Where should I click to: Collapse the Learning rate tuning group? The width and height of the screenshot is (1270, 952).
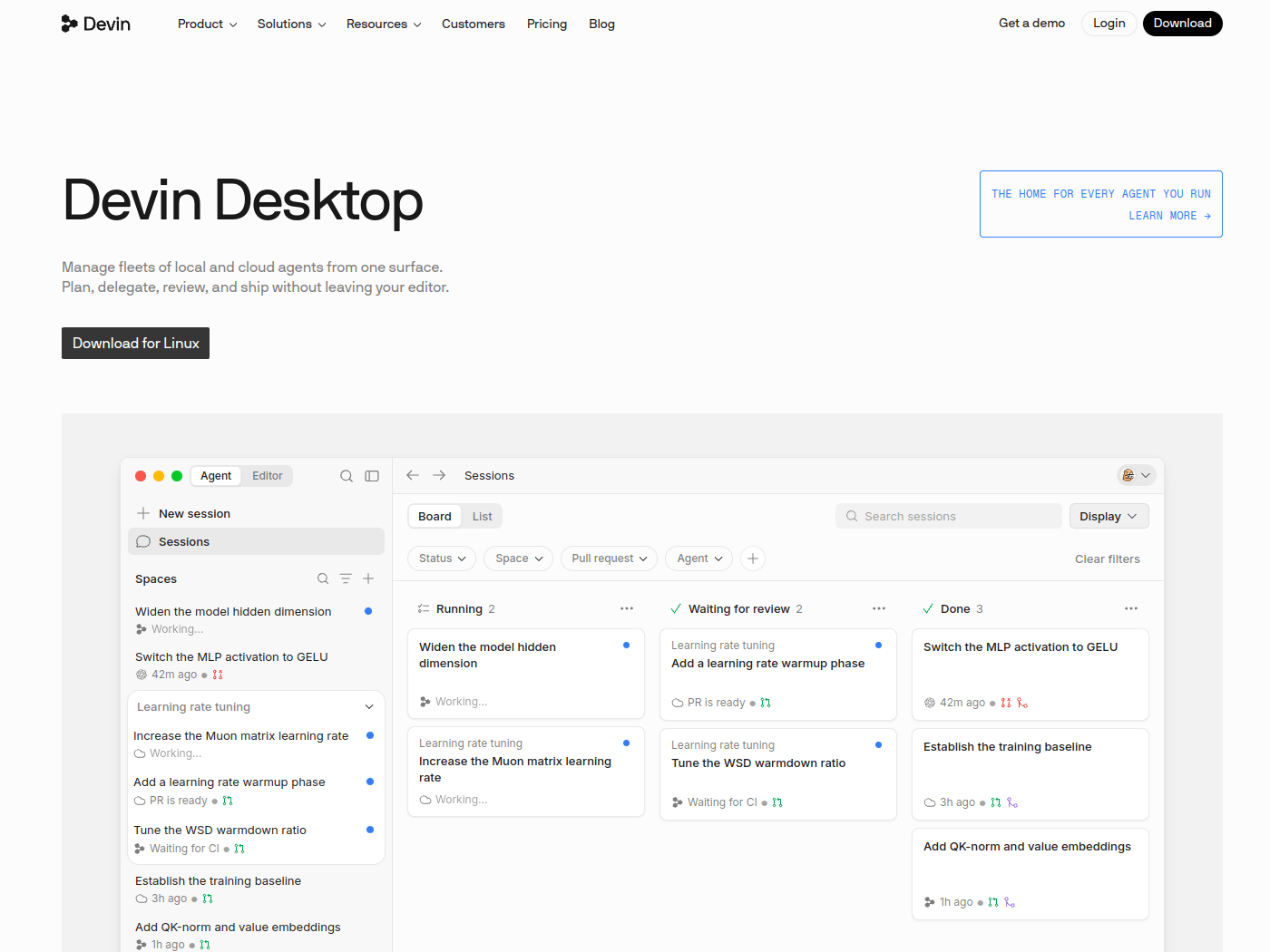369,707
